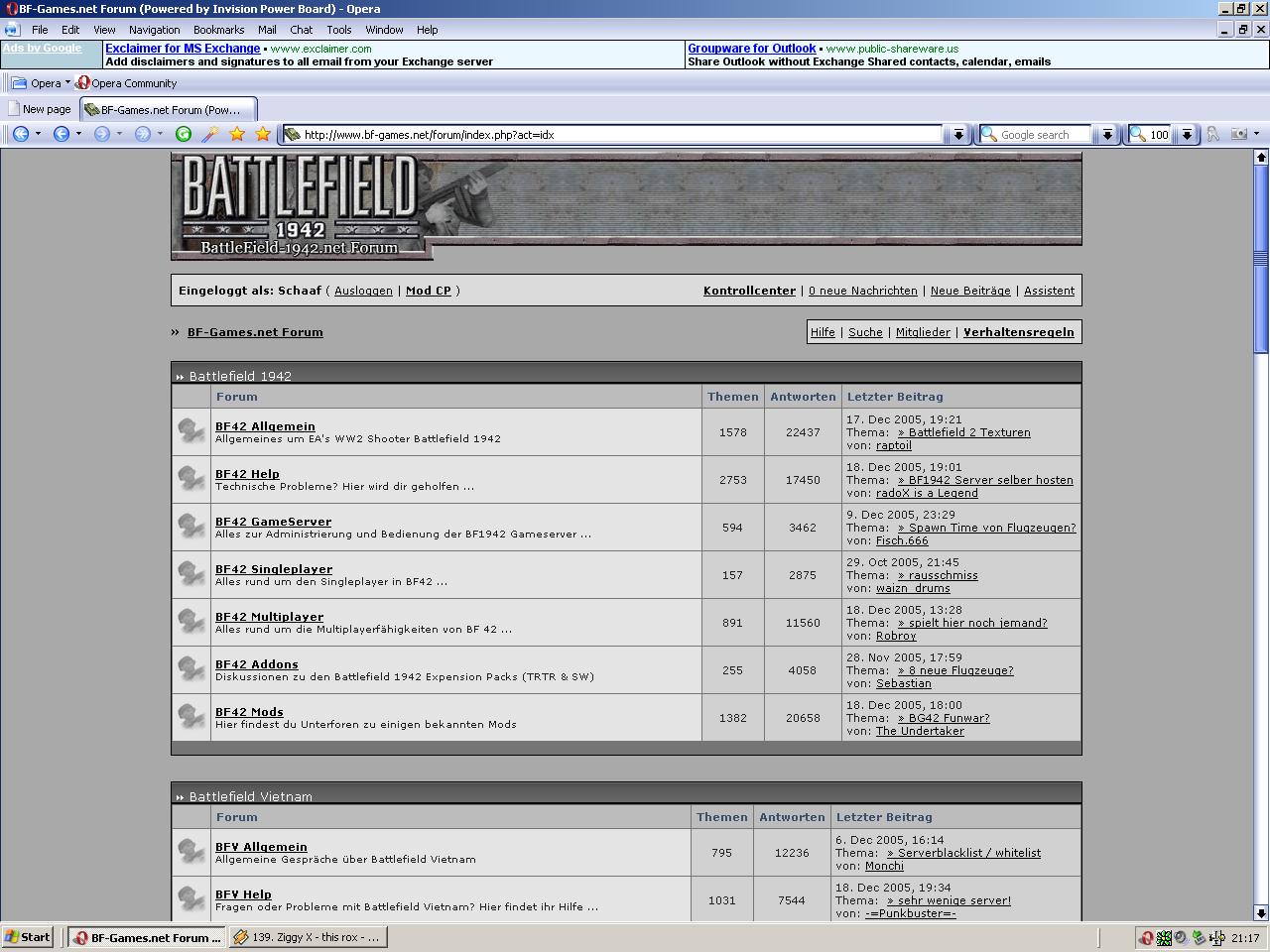Click the Ausloggen link
Image resolution: width=1270 pixels, height=952 pixels.
pyautogui.click(x=363, y=291)
